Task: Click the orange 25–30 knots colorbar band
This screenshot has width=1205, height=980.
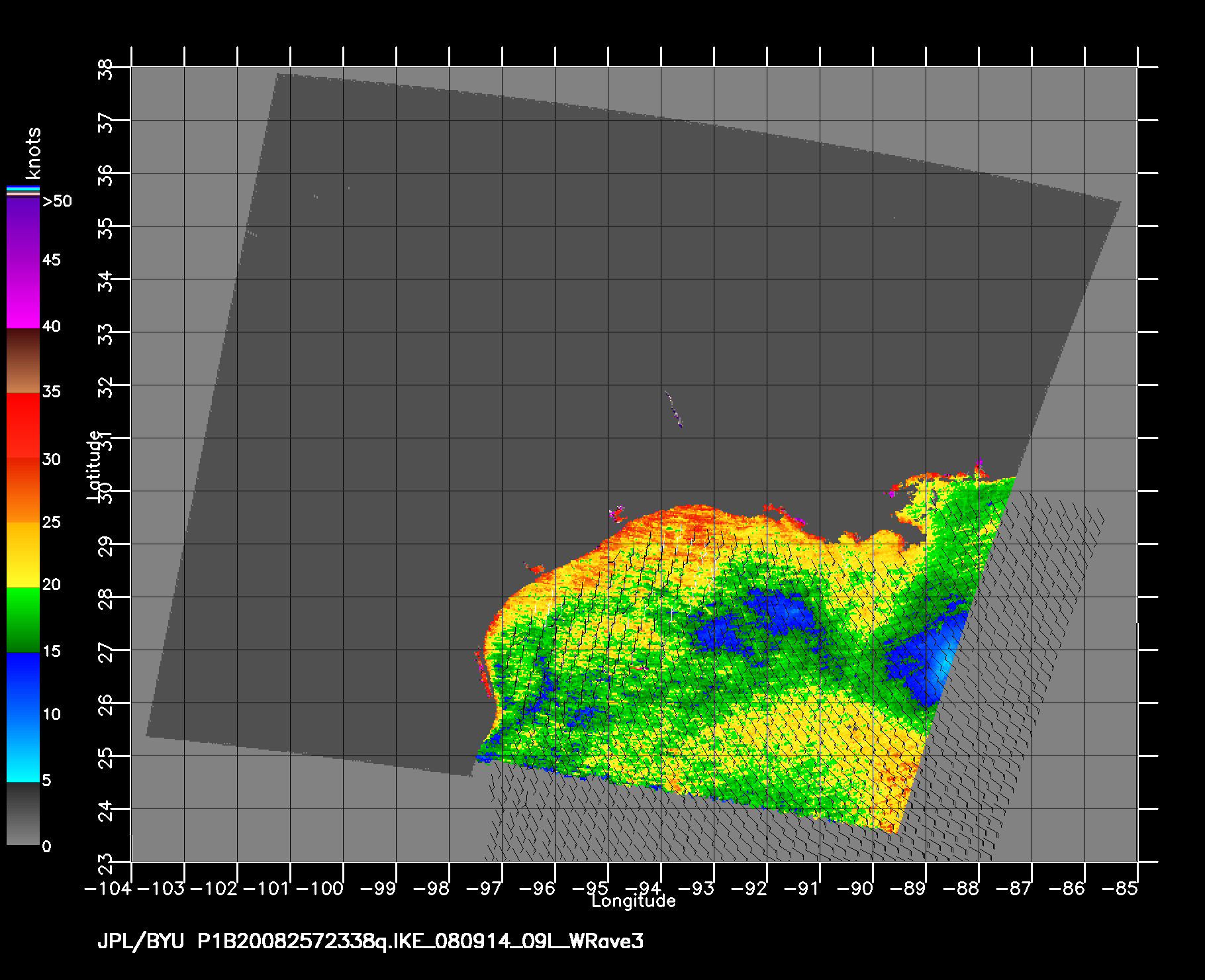Action: [x=23, y=490]
